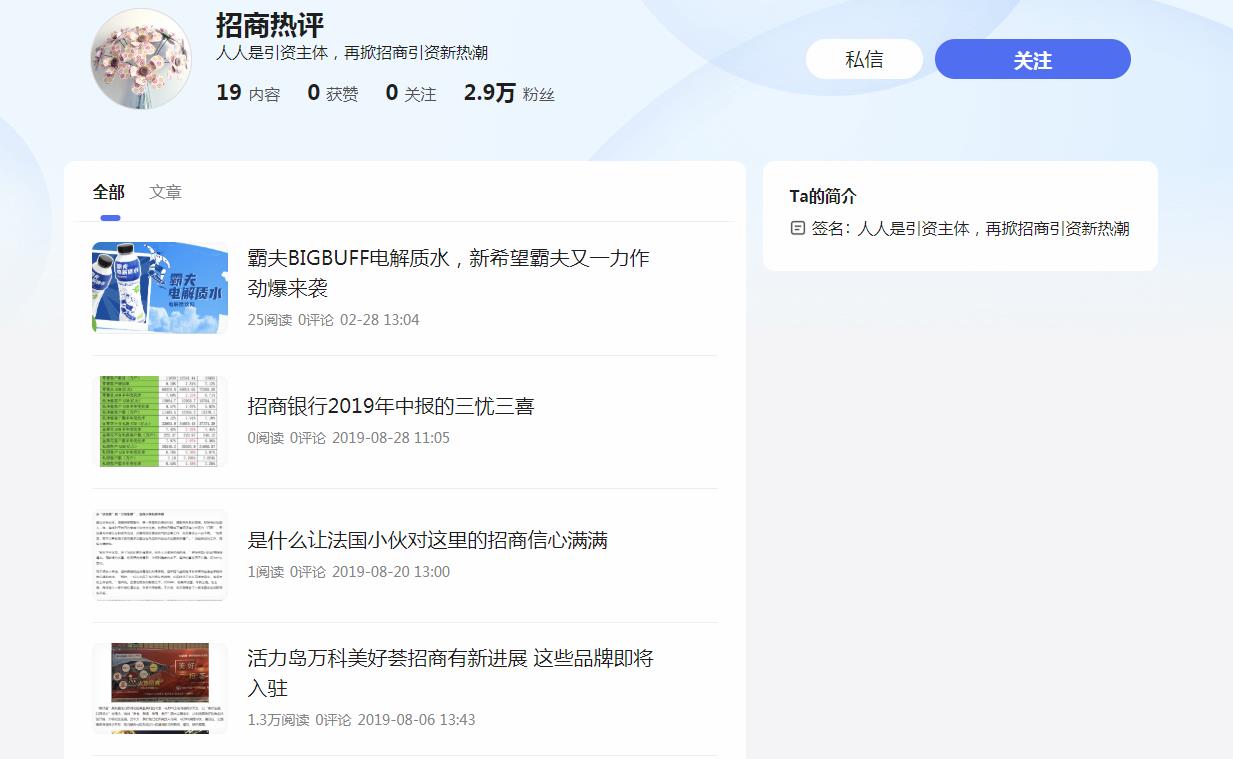Open the 0 关注 following count
Image resolution: width=1233 pixels, height=759 pixels.
(x=411, y=93)
